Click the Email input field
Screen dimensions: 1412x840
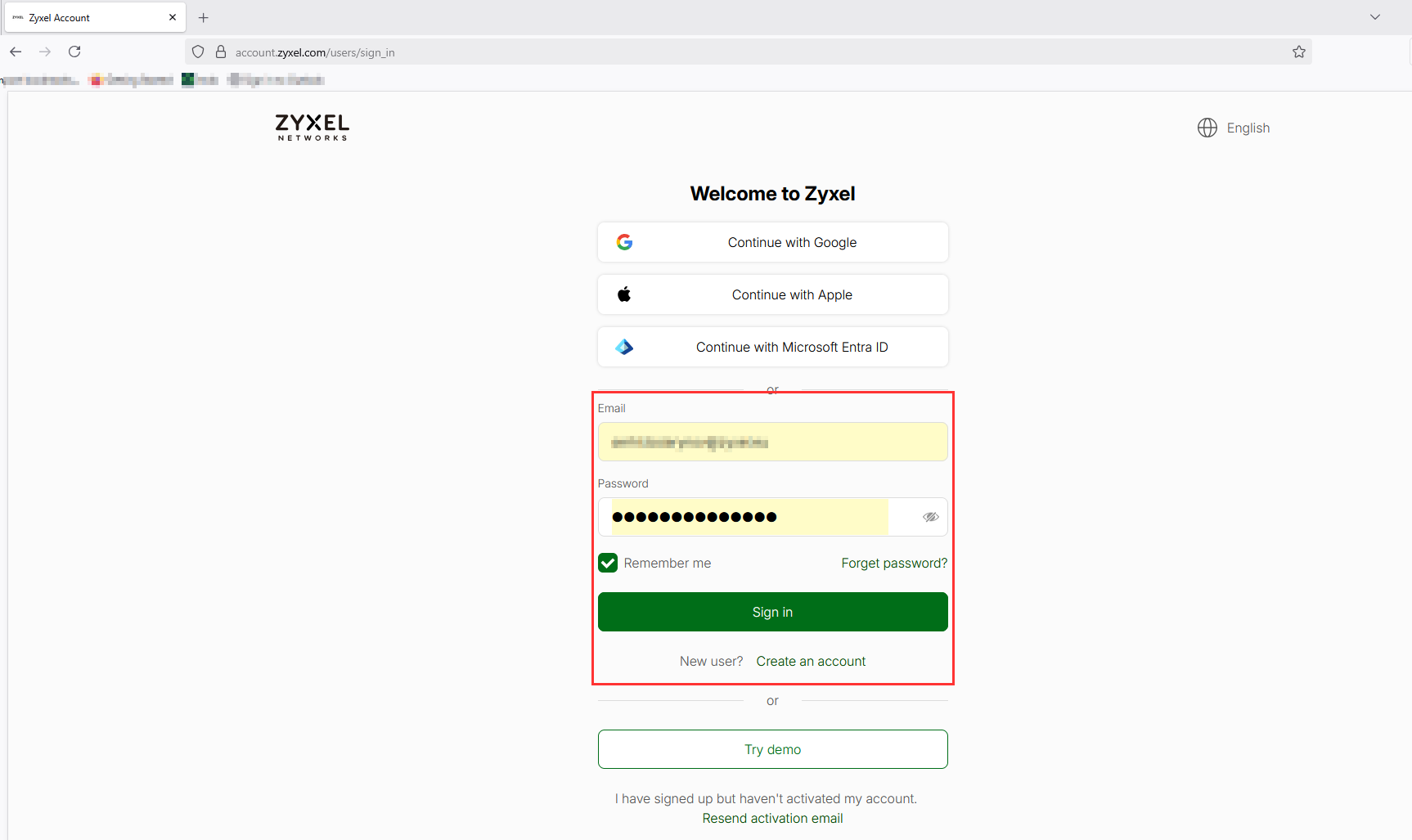[772, 442]
